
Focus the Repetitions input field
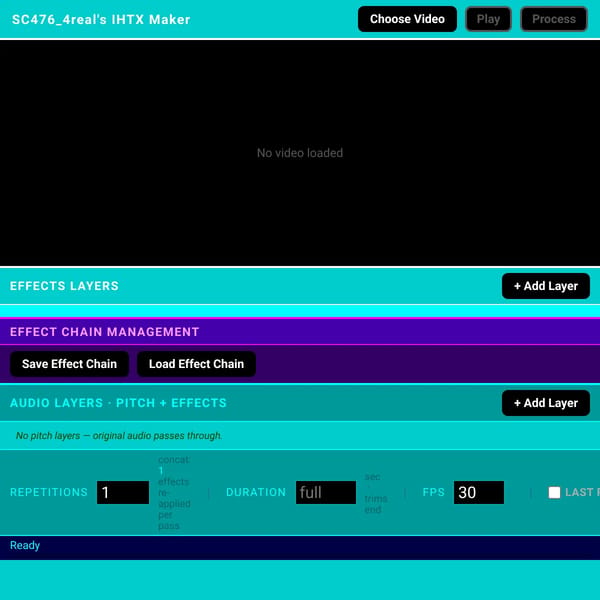pyautogui.click(x=123, y=492)
